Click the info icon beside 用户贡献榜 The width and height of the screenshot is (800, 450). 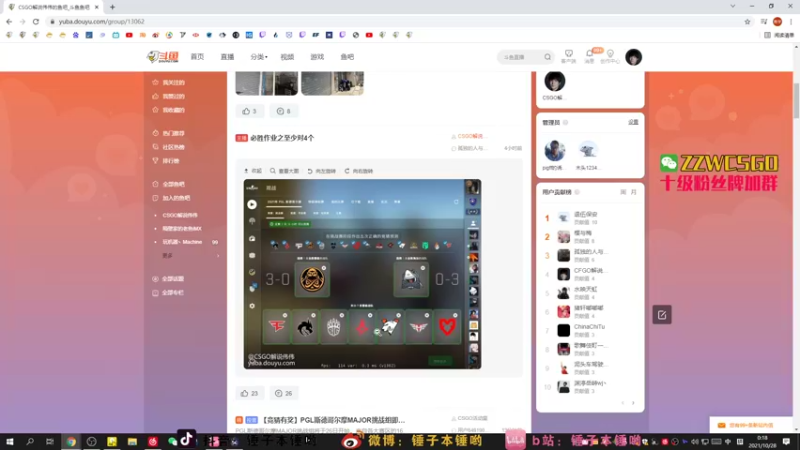[x=577, y=192]
